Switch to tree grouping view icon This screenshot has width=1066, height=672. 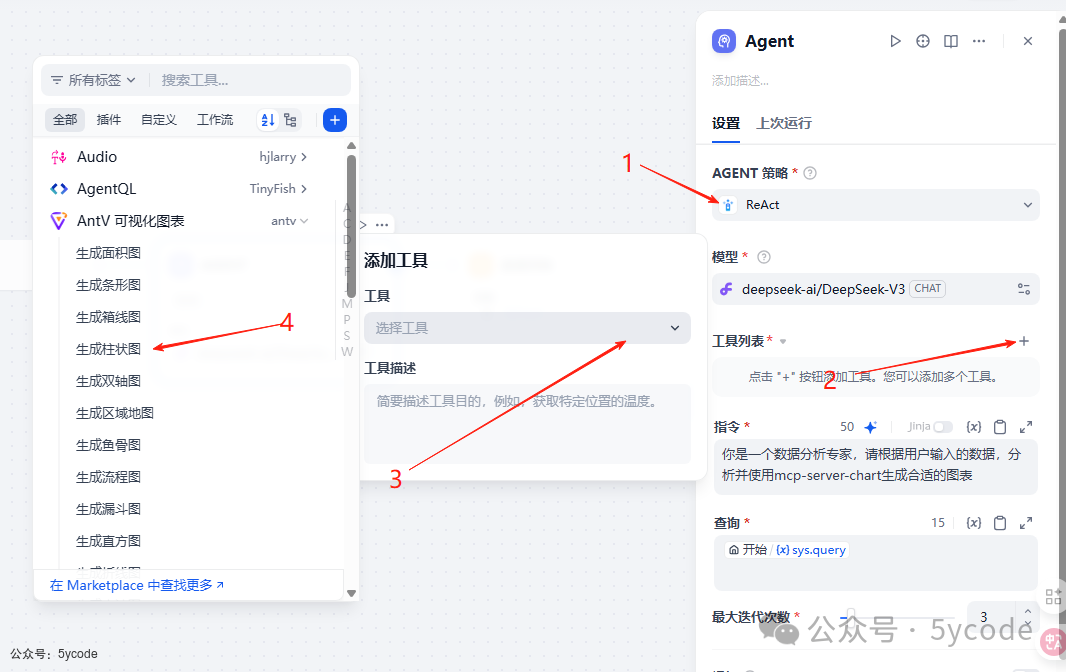(x=290, y=120)
